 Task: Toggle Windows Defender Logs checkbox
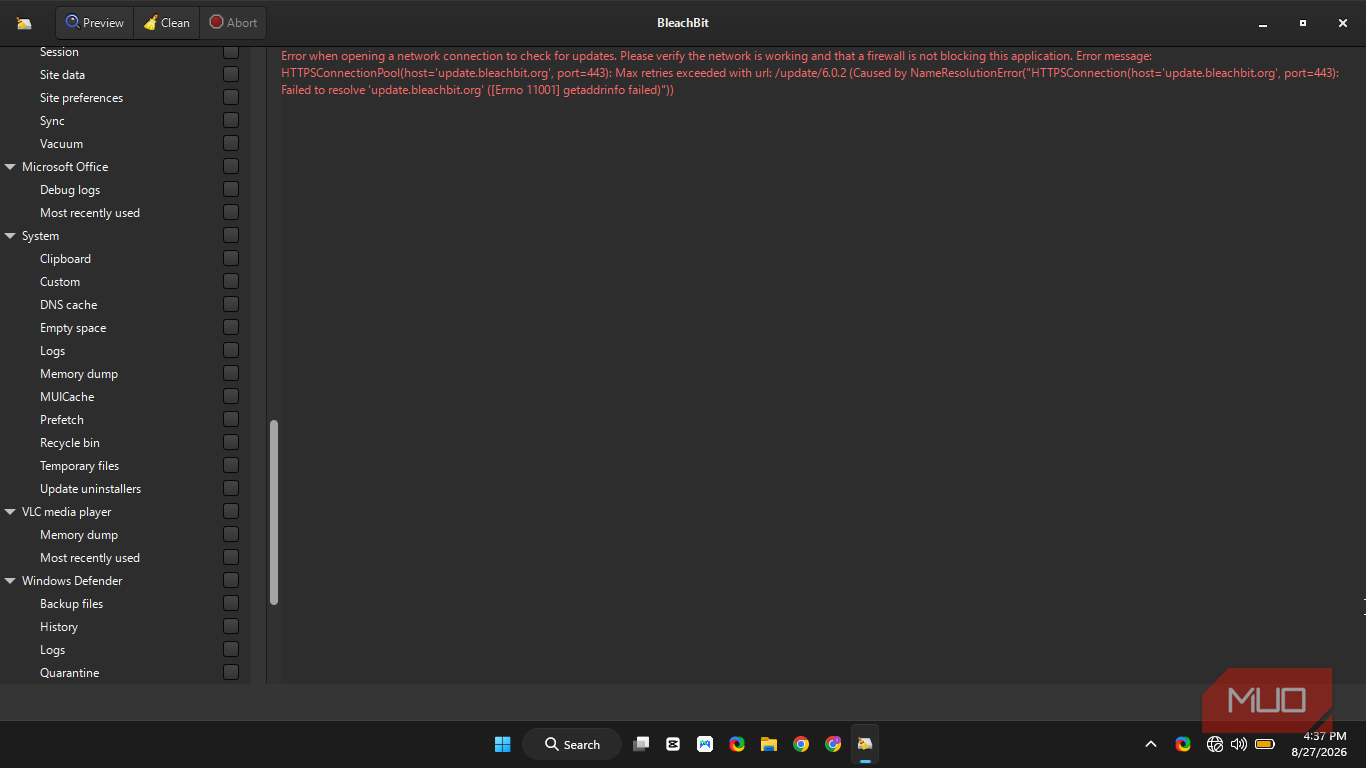(x=231, y=650)
